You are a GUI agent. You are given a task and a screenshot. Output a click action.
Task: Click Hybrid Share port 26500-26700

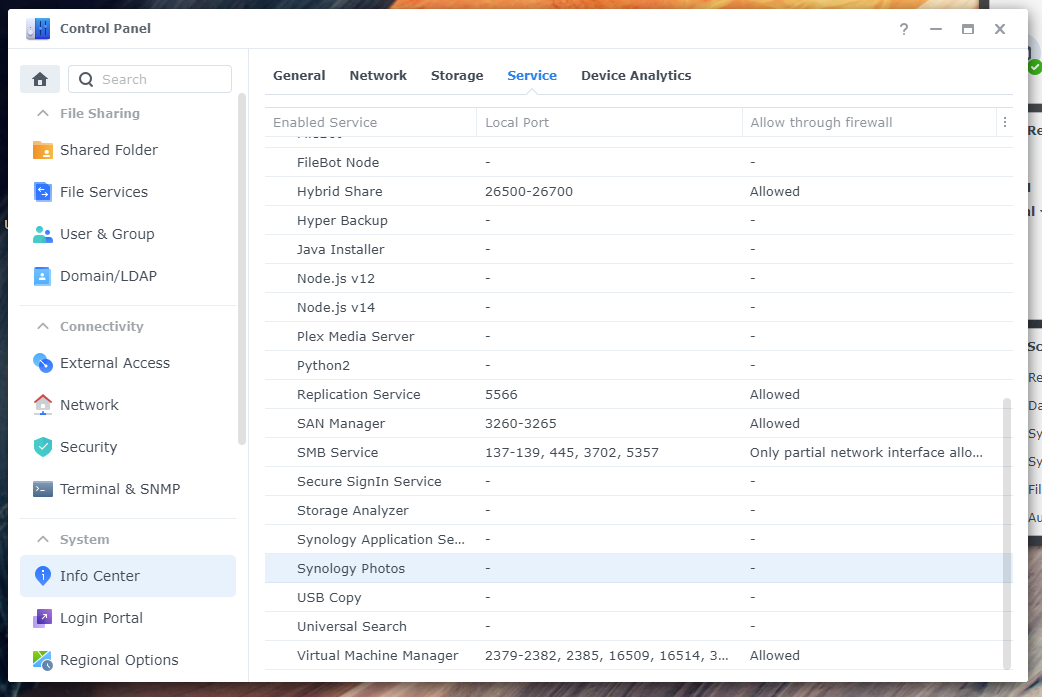coord(529,191)
